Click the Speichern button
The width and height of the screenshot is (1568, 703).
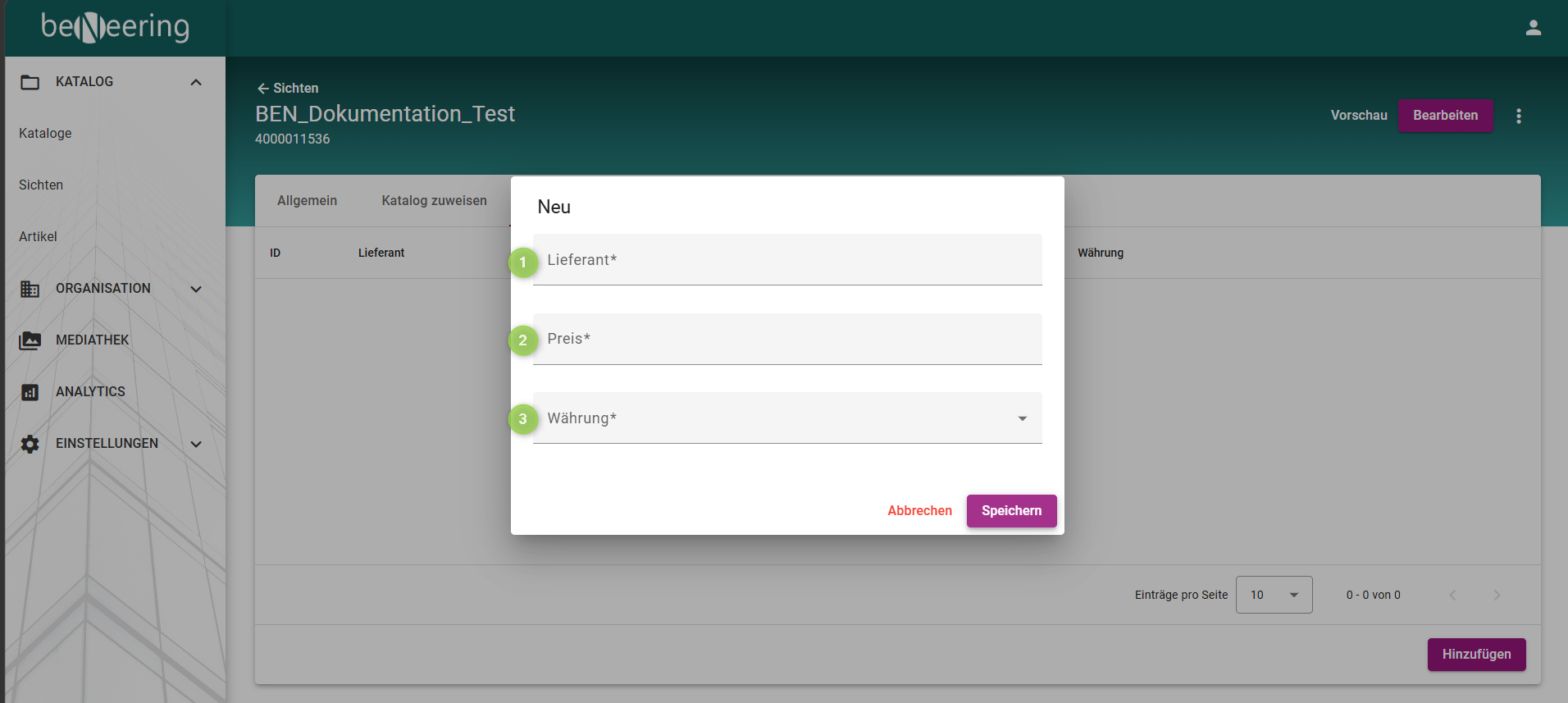pyautogui.click(x=1011, y=511)
